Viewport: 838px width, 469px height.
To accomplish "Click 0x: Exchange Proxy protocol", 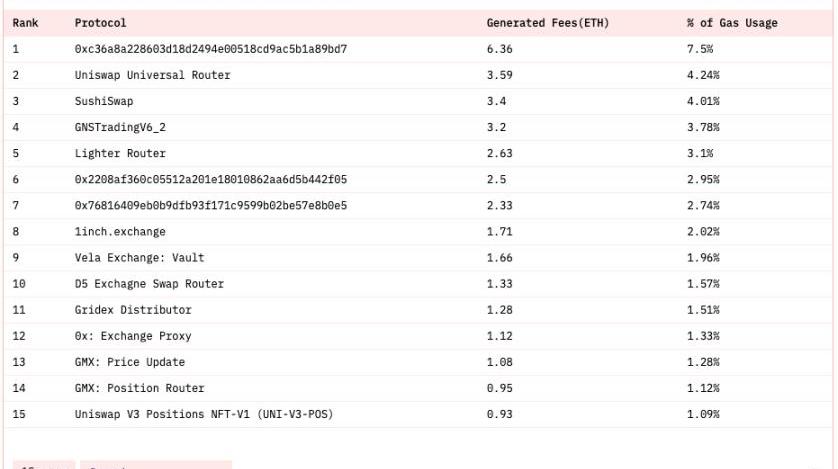I will point(132,336).
